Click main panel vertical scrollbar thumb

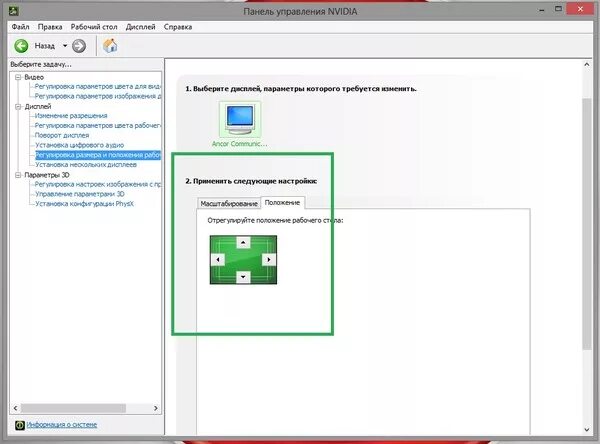(587, 224)
